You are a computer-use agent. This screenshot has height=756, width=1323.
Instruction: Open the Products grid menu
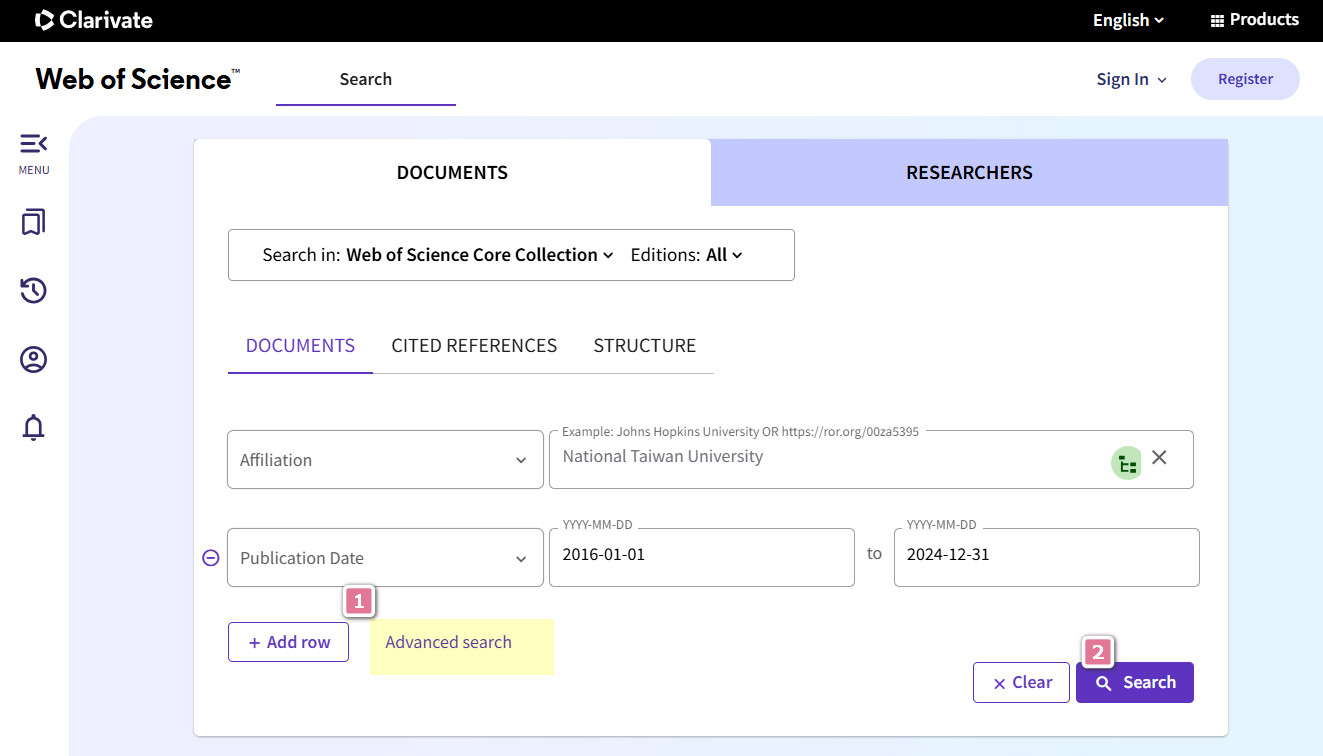(1254, 20)
